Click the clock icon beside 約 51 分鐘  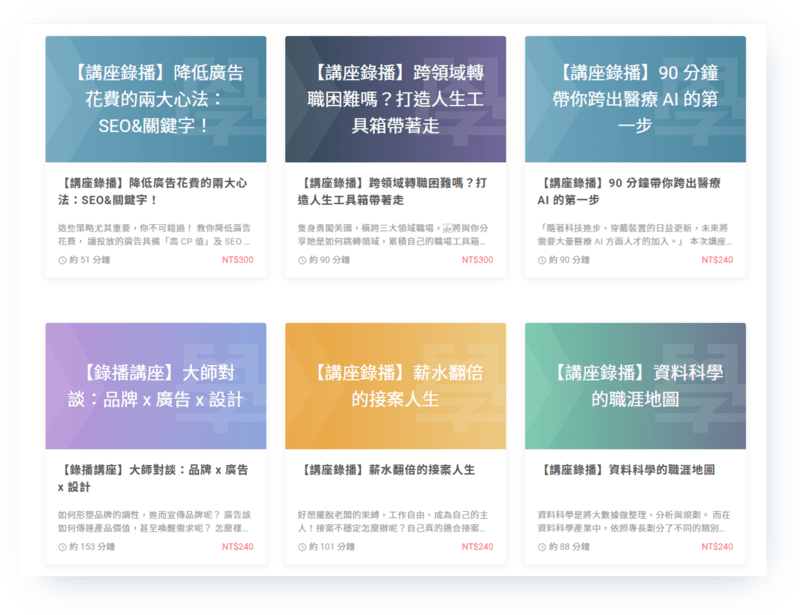(x=63, y=260)
